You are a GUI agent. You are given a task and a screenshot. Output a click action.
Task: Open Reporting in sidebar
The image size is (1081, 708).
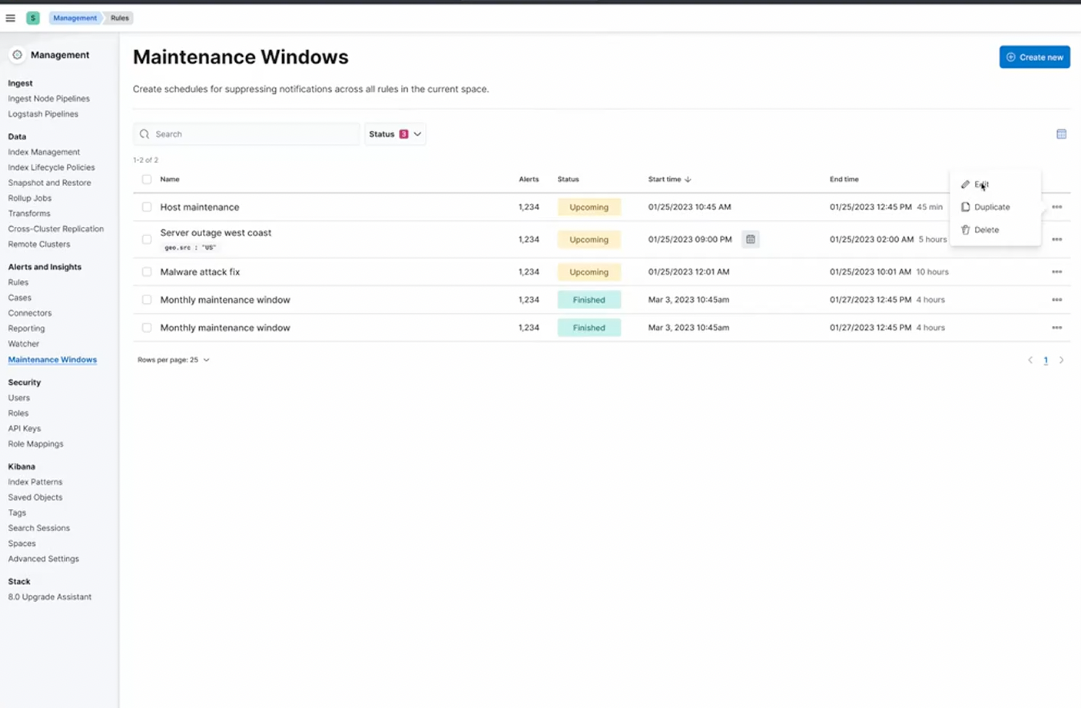coord(26,328)
